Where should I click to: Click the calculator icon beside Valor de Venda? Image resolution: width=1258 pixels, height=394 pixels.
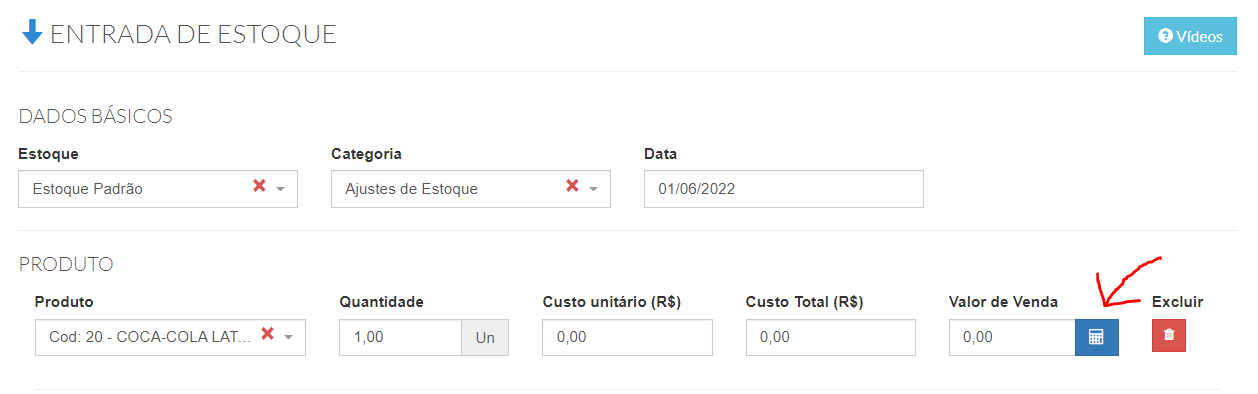[1097, 338]
